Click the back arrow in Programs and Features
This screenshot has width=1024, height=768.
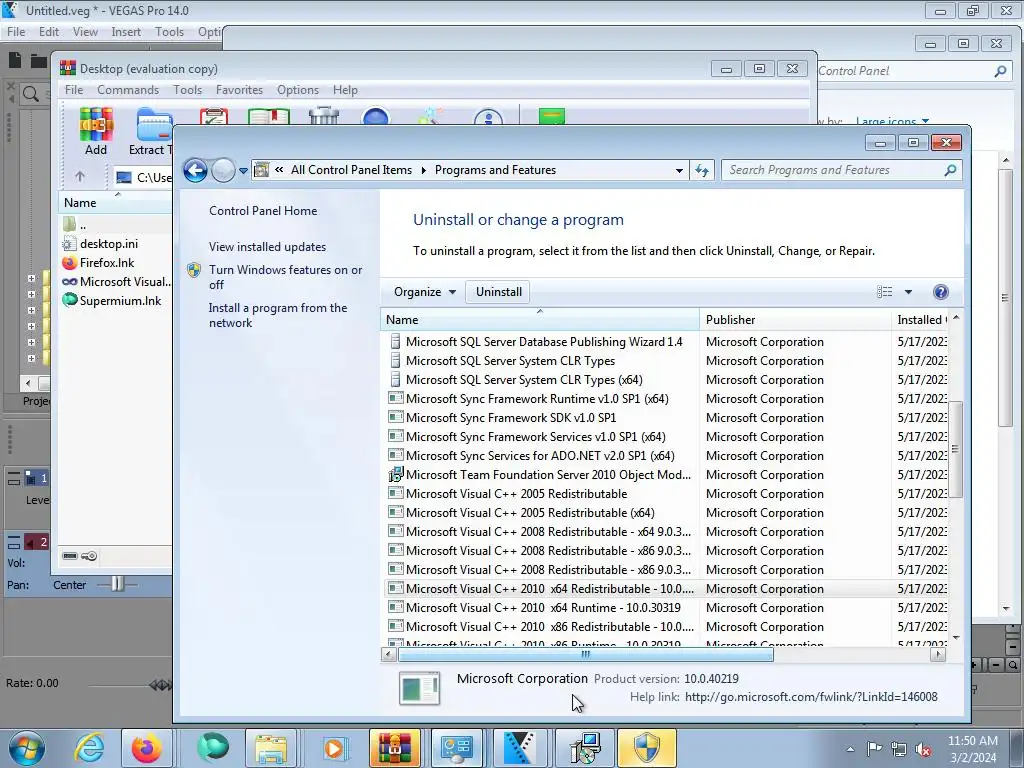pyautogui.click(x=195, y=170)
